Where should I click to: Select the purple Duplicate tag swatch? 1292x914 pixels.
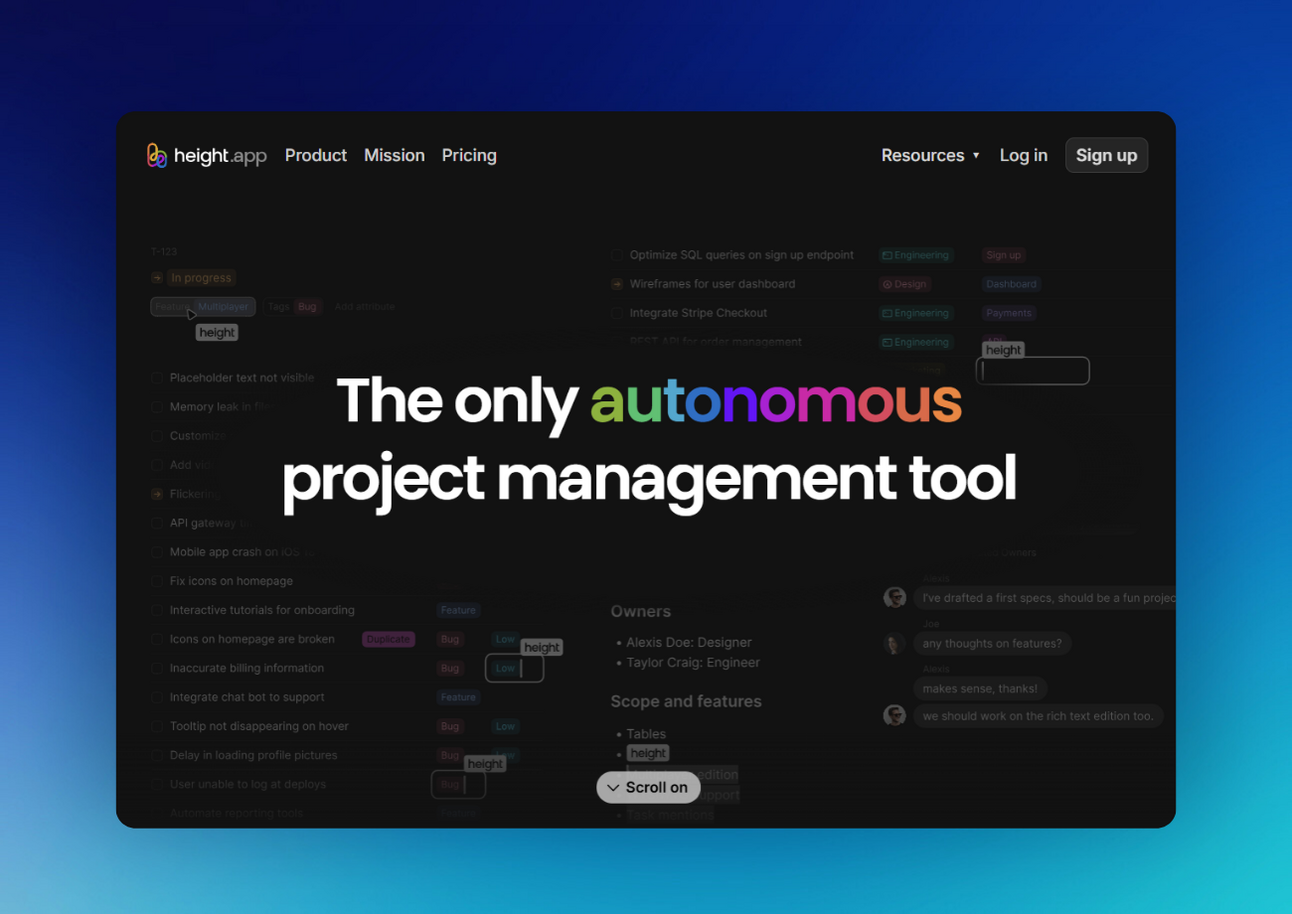pos(388,639)
